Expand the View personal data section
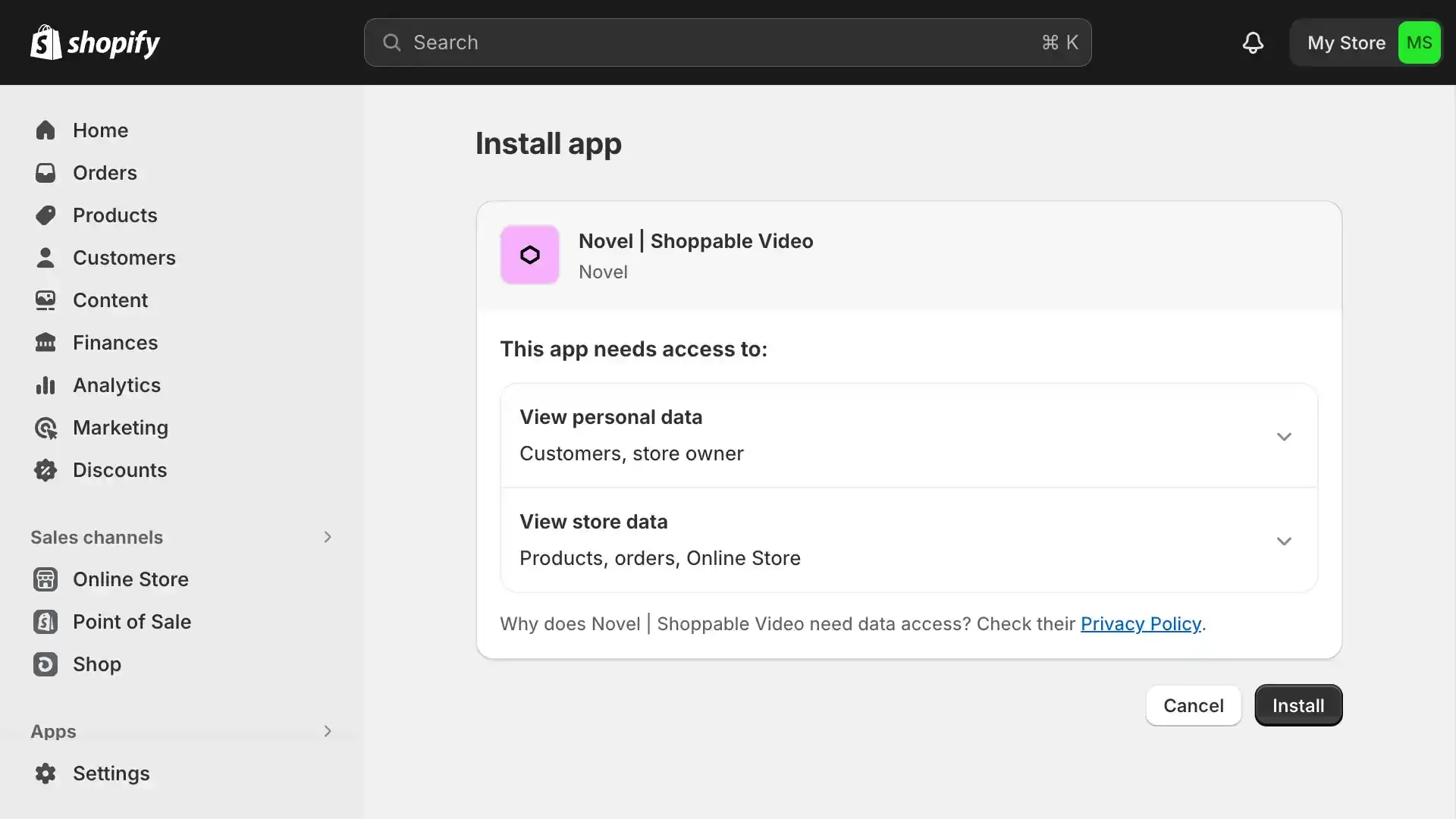 [x=1284, y=435]
